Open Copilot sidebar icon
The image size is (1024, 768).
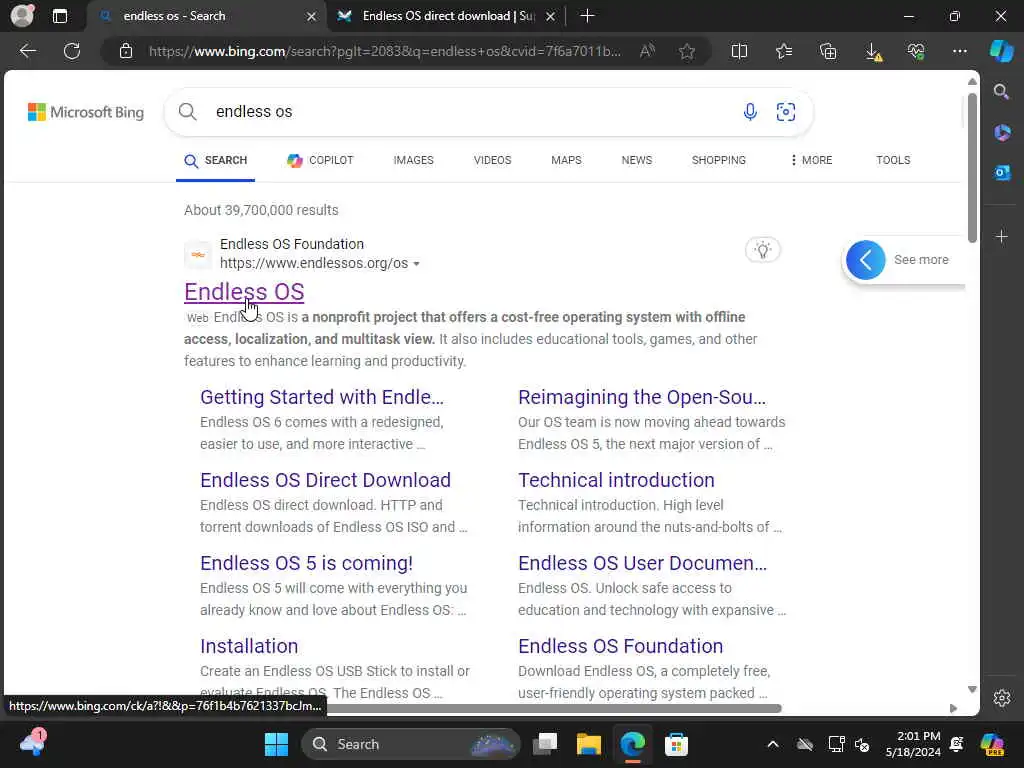pyautogui.click(x=1001, y=51)
